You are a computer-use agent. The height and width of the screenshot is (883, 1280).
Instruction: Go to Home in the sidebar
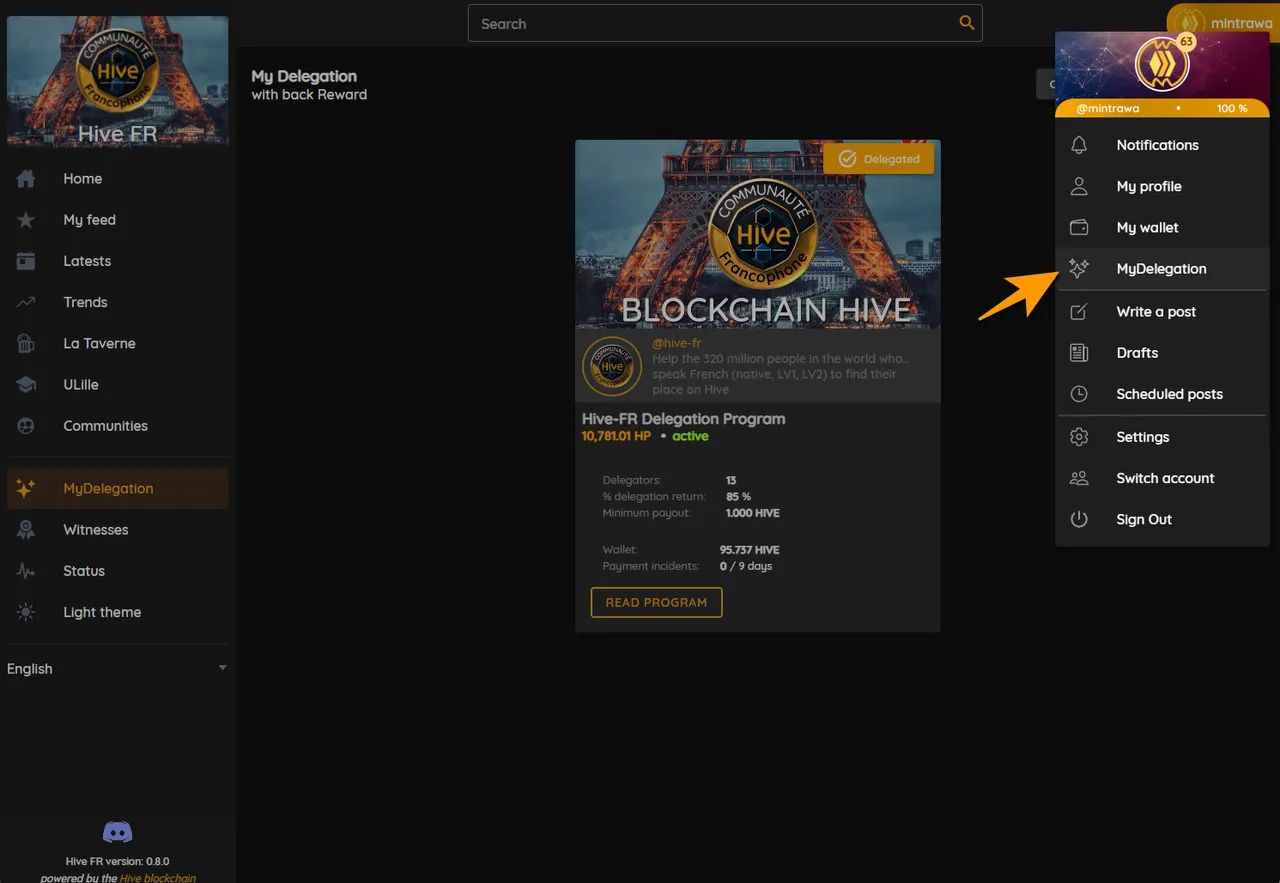118,179
